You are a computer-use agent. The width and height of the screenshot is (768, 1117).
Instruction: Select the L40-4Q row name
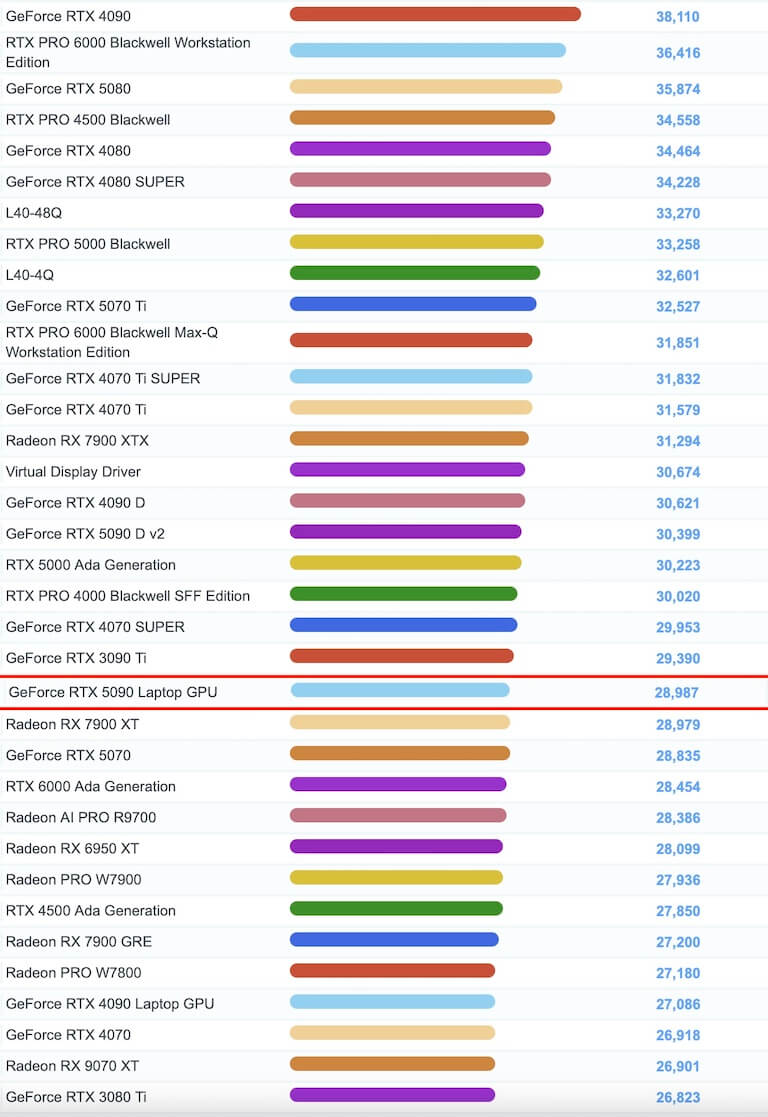click(30, 274)
